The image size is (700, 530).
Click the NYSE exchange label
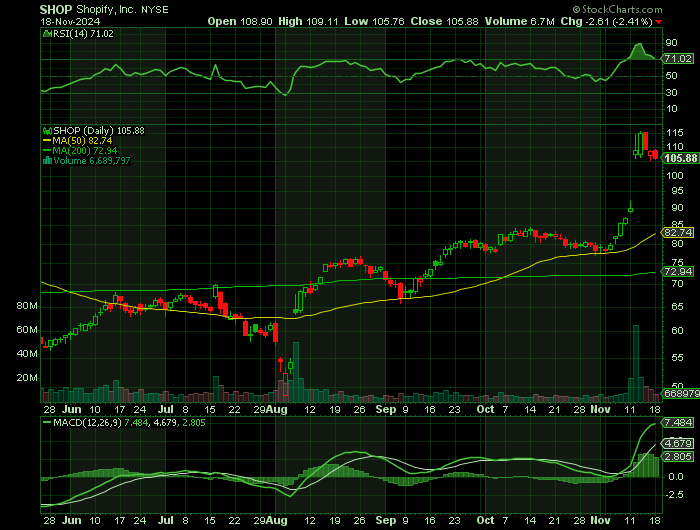coord(155,10)
